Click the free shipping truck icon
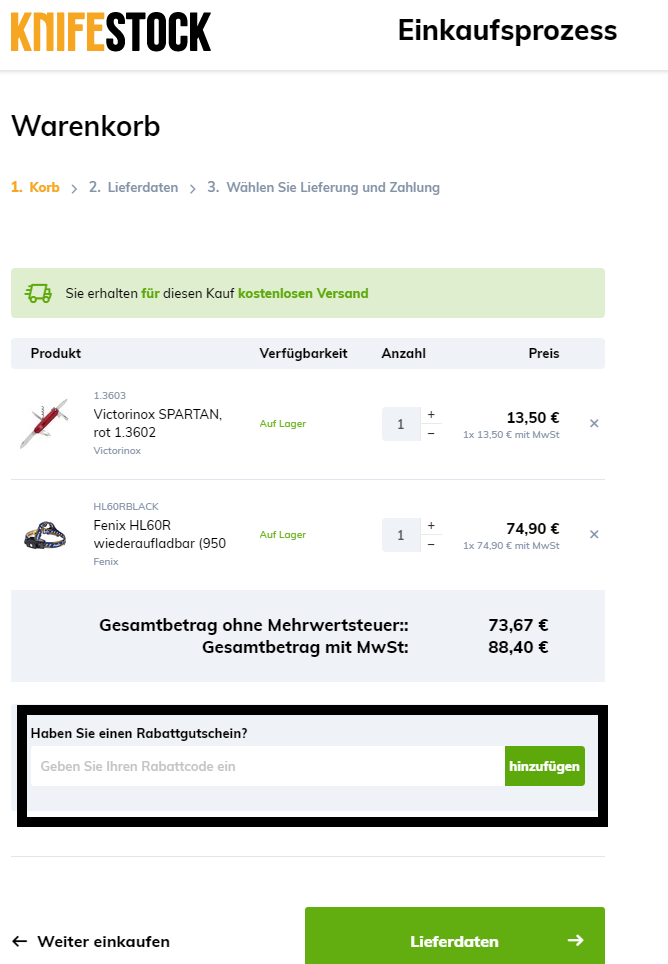The image size is (668, 964). 39,293
